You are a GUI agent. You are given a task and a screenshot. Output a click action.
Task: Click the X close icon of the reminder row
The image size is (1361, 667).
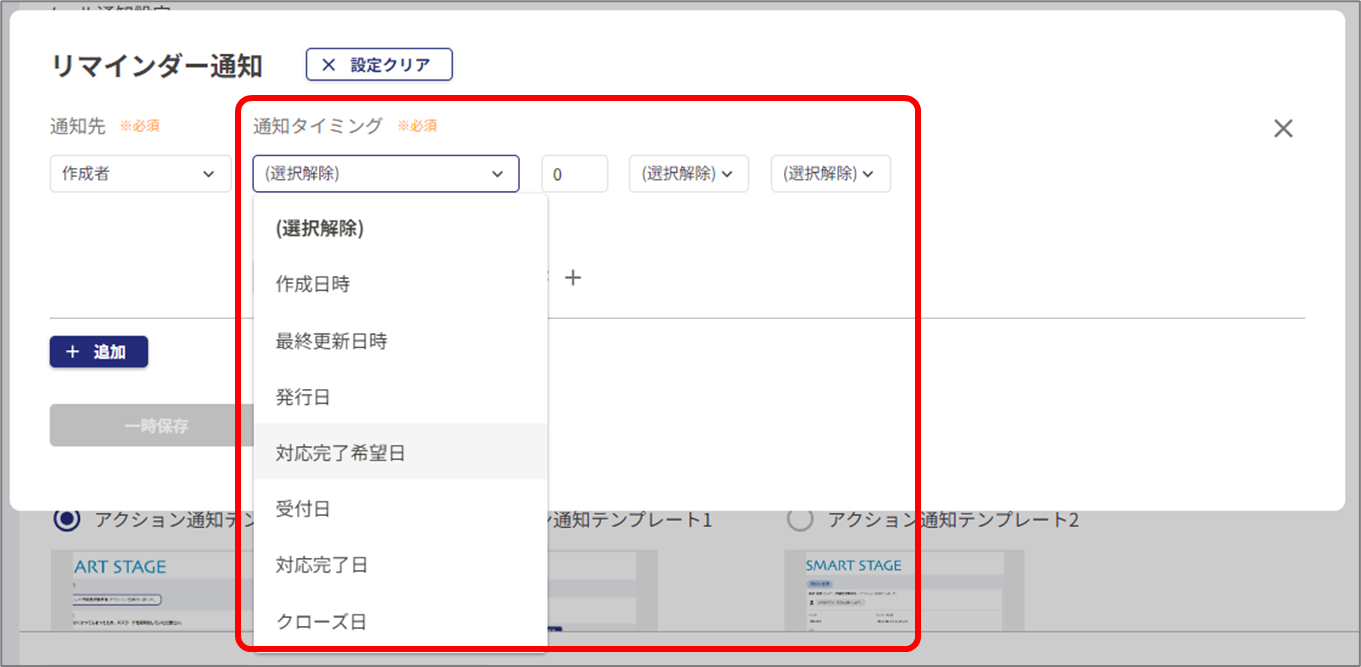[1283, 128]
